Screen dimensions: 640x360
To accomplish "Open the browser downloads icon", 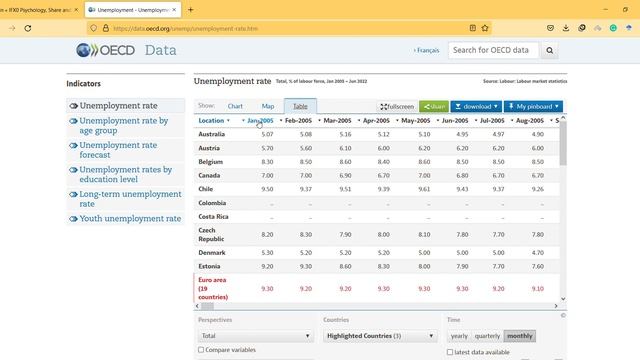I will tap(566, 28).
